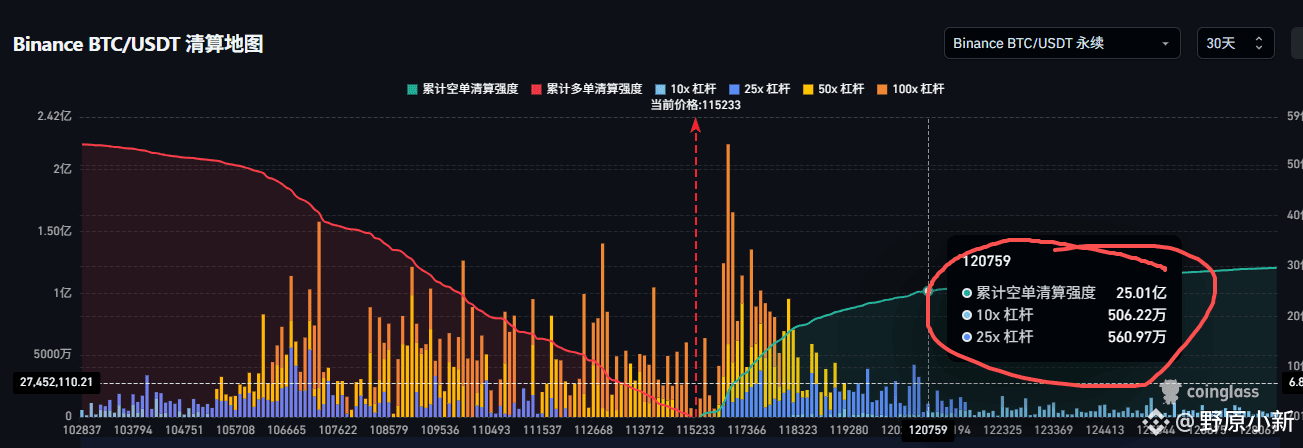1303x448 pixels.
Task: Click the 5000万 y-axis label
Action: tap(53, 354)
